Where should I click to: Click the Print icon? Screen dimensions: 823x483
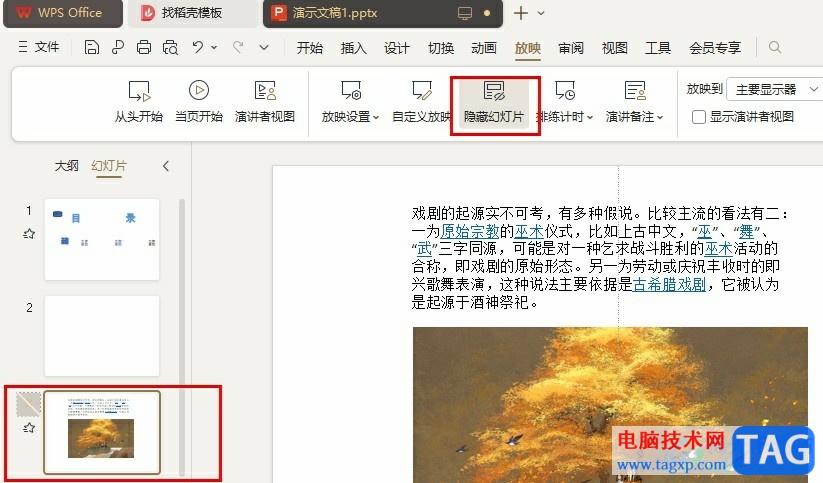coord(144,48)
